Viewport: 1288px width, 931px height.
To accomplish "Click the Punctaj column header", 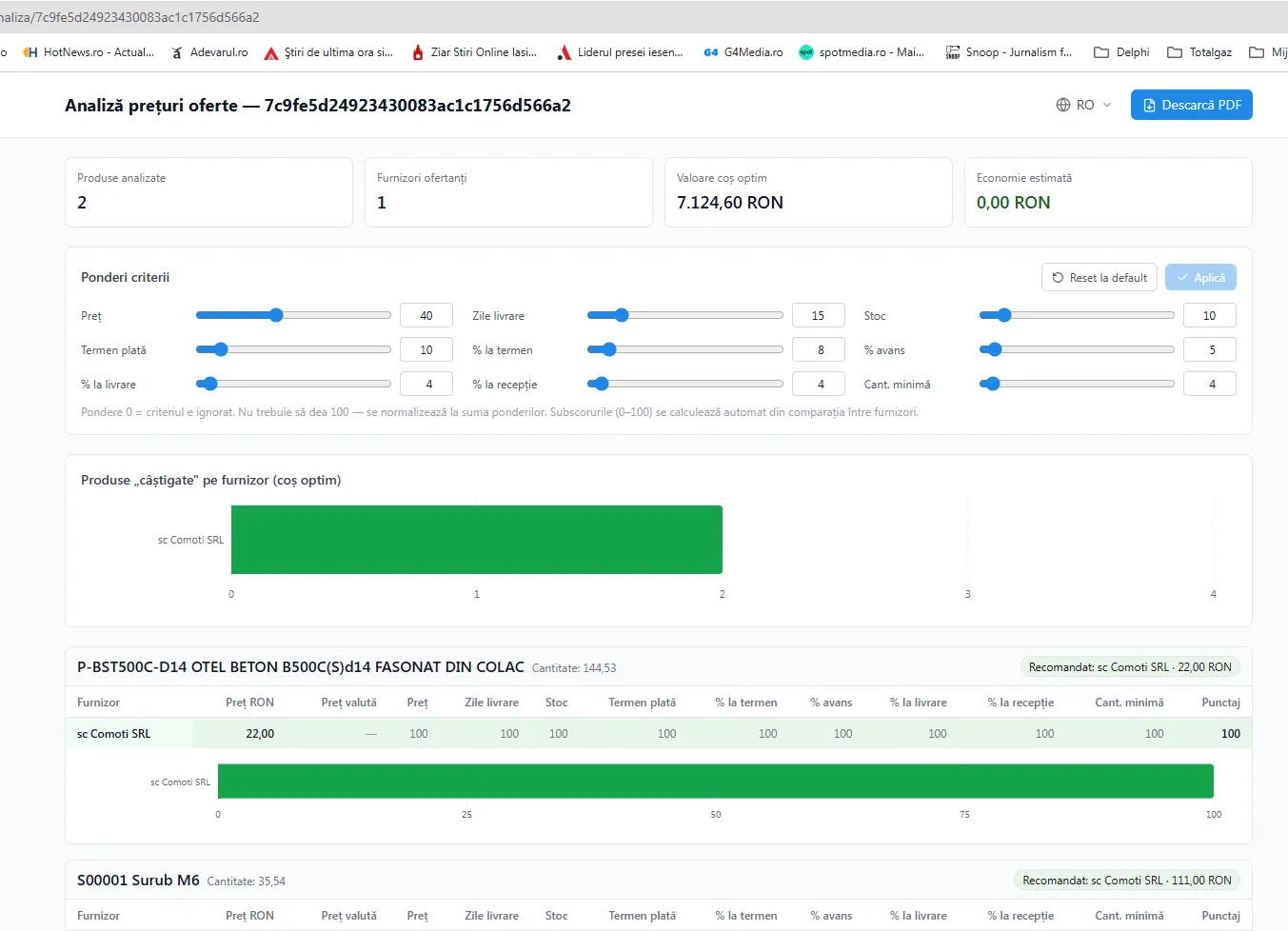I will tap(1220, 703).
